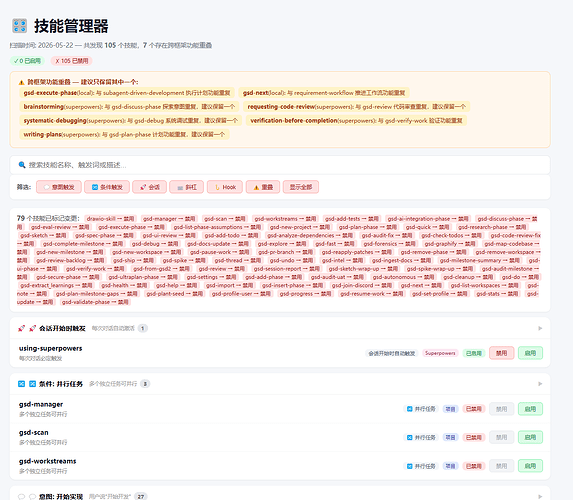Toggle the 重叠 filter chip
This screenshot has height=500, width=573.
tap(263, 187)
